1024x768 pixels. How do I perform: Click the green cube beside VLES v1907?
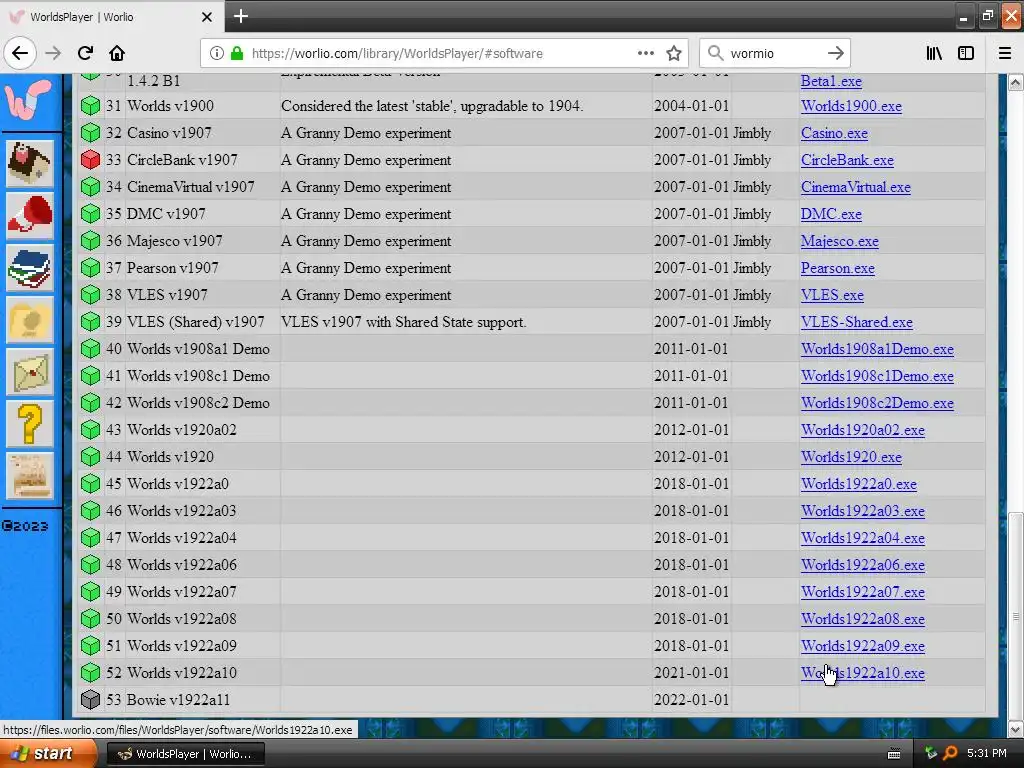[90, 295]
